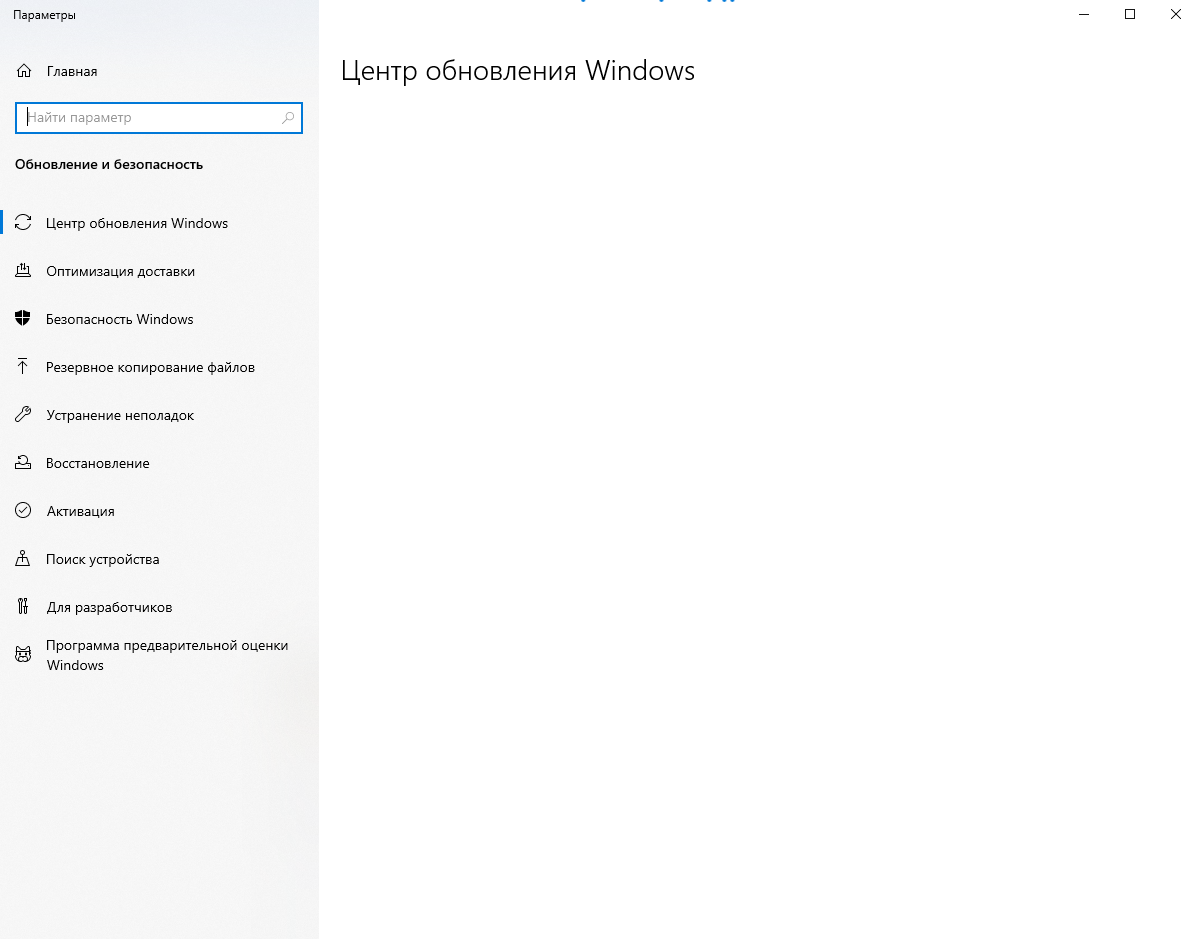Open Программа предварительной оценки Windows
This screenshot has width=1197, height=939.
point(160,655)
